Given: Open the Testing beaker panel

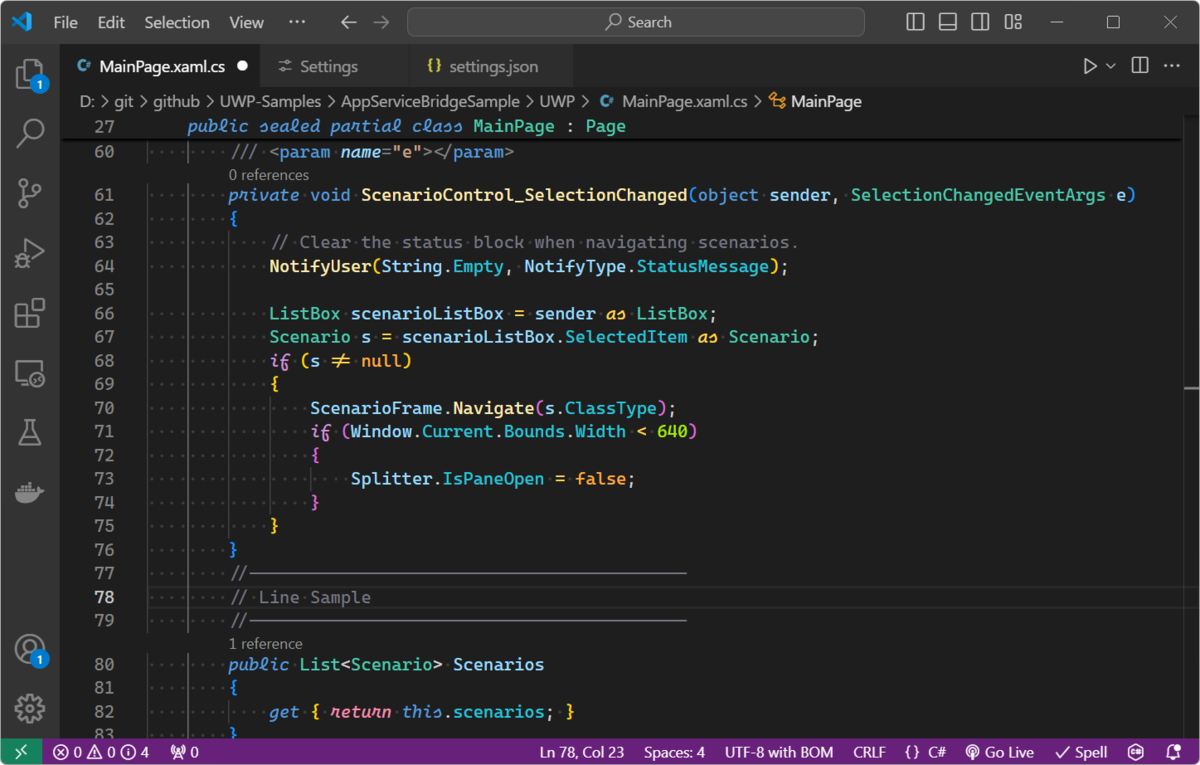Looking at the screenshot, I should 30,433.
